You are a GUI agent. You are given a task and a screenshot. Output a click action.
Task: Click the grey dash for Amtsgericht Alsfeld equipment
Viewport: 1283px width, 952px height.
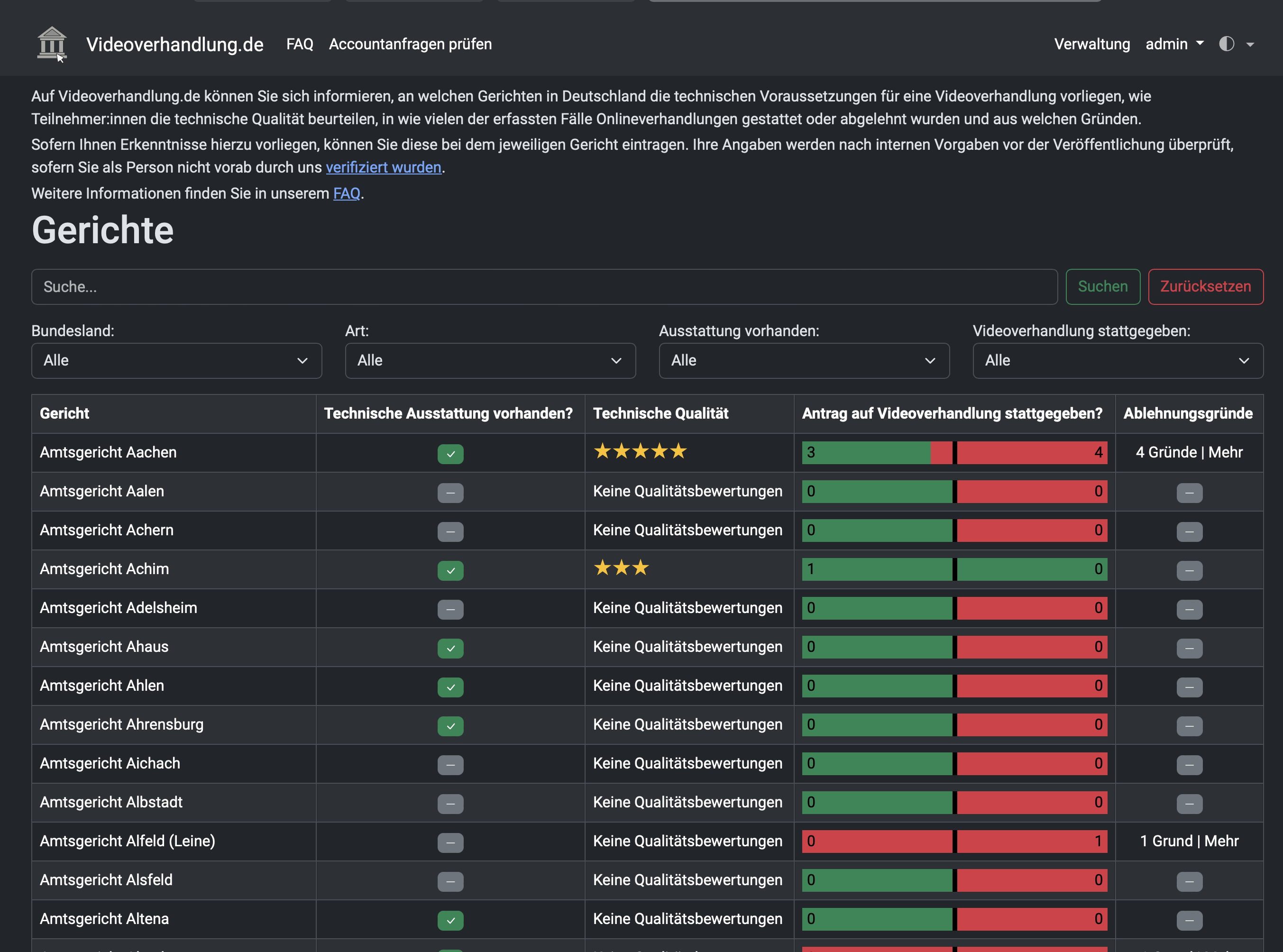point(451,881)
